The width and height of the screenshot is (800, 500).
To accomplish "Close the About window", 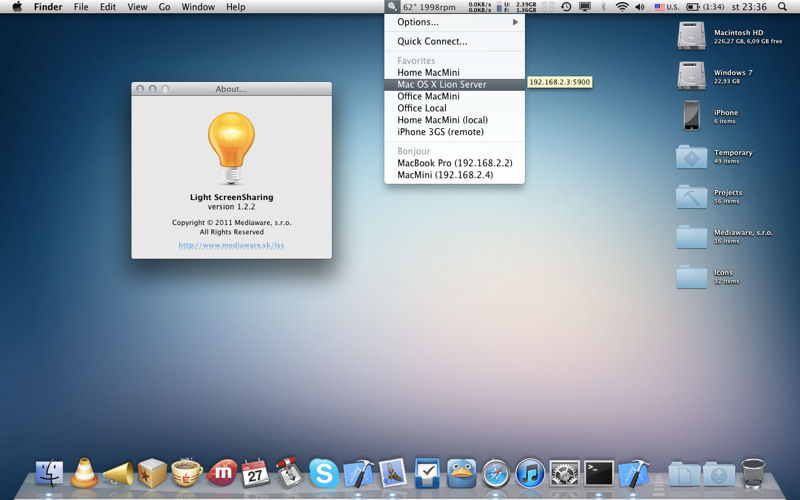I will (140, 89).
